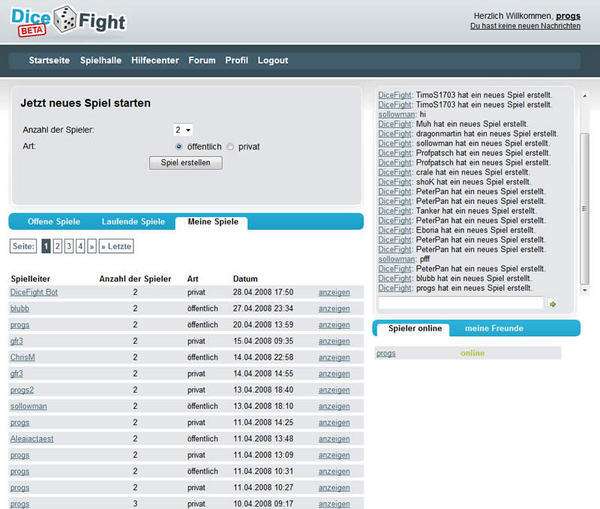Screen dimensions: 600x509
Task: Click the Datum column header
Action: tap(245, 279)
